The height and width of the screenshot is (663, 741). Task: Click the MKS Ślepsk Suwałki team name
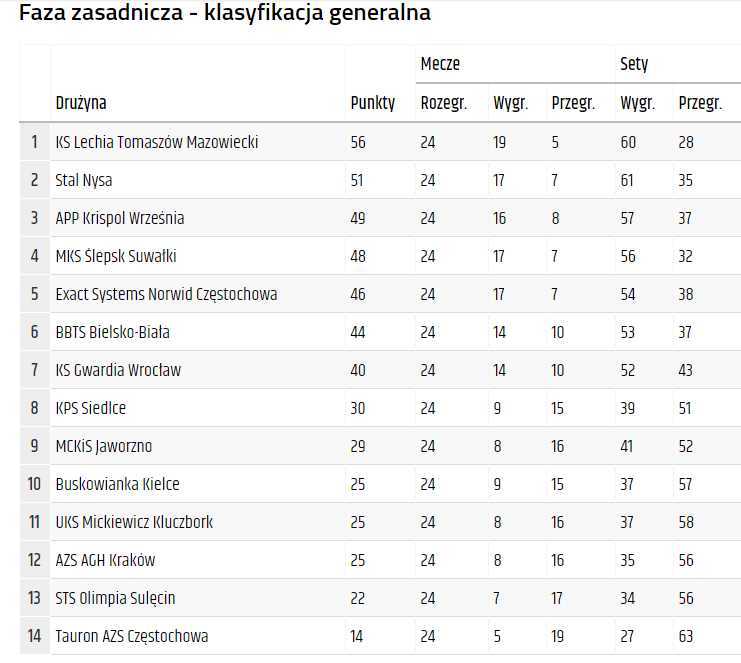[x=116, y=256]
